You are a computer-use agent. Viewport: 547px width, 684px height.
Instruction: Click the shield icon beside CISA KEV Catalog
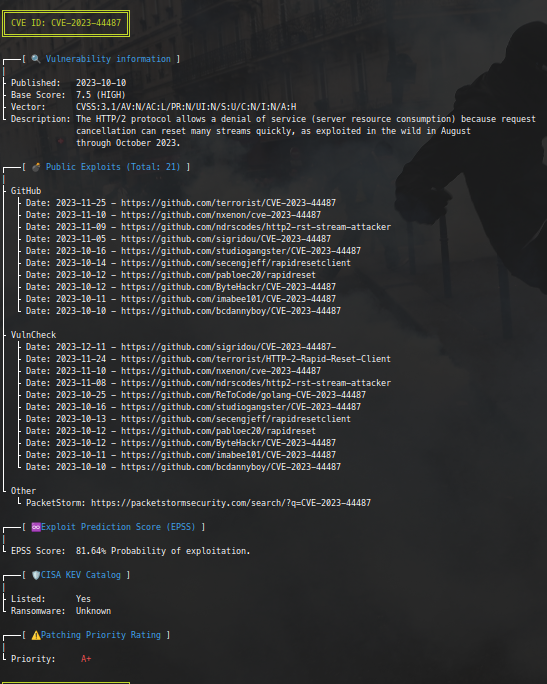click(36, 575)
